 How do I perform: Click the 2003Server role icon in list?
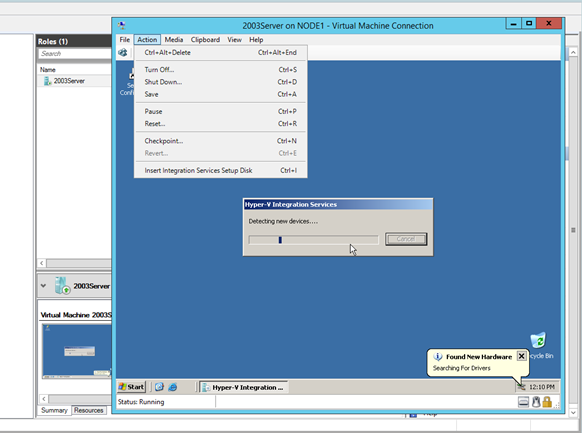(x=48, y=81)
